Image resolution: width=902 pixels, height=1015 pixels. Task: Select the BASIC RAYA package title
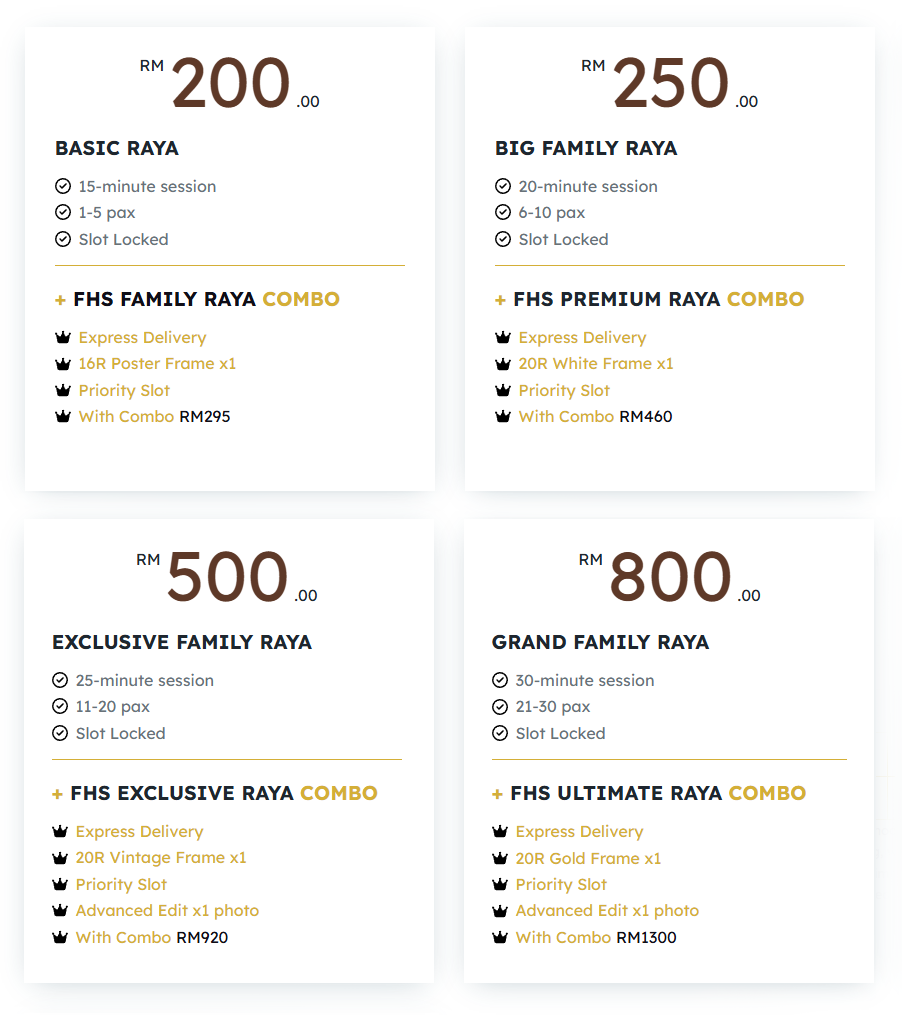(x=116, y=148)
